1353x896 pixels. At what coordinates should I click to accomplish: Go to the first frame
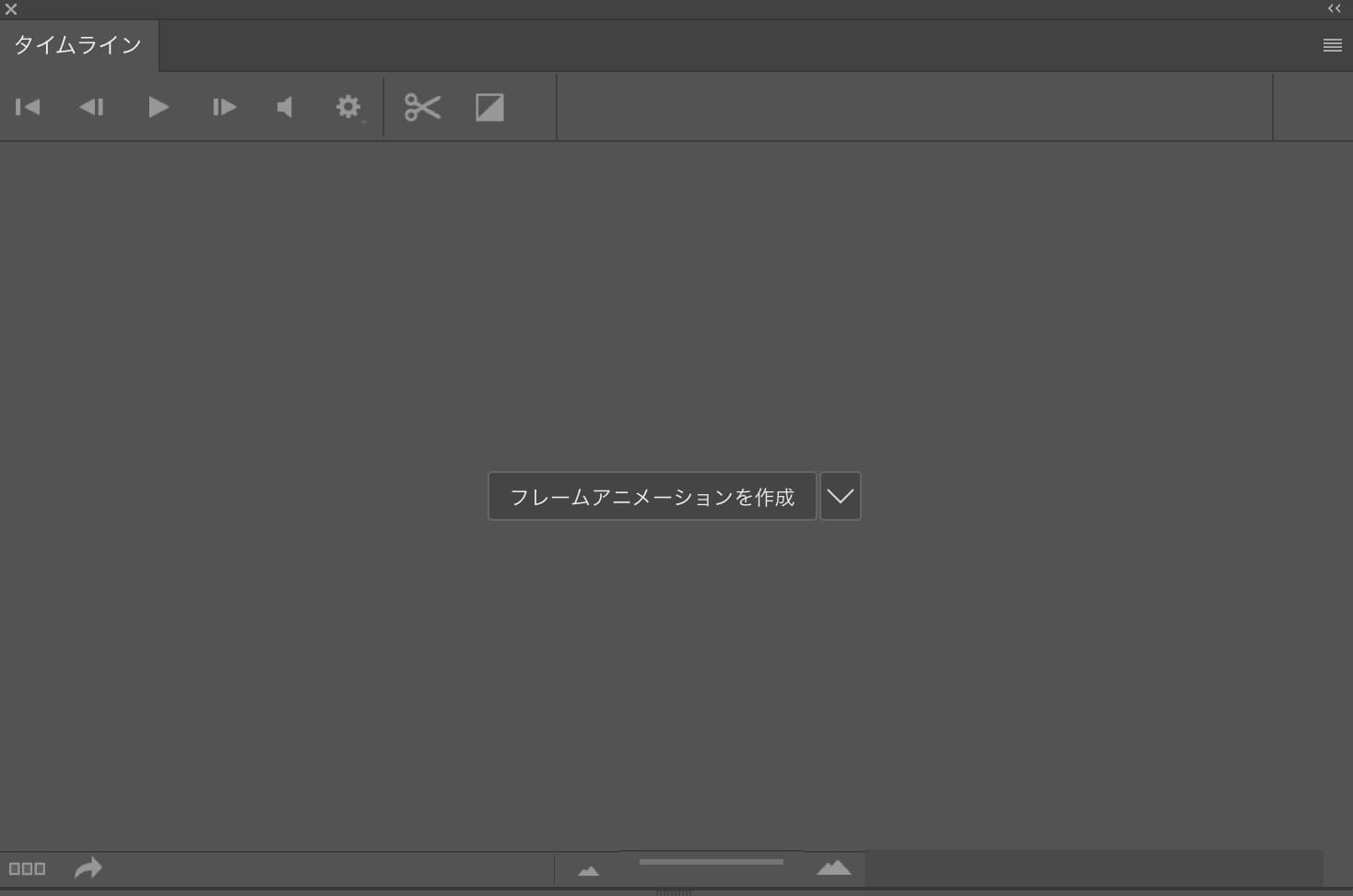[28, 107]
